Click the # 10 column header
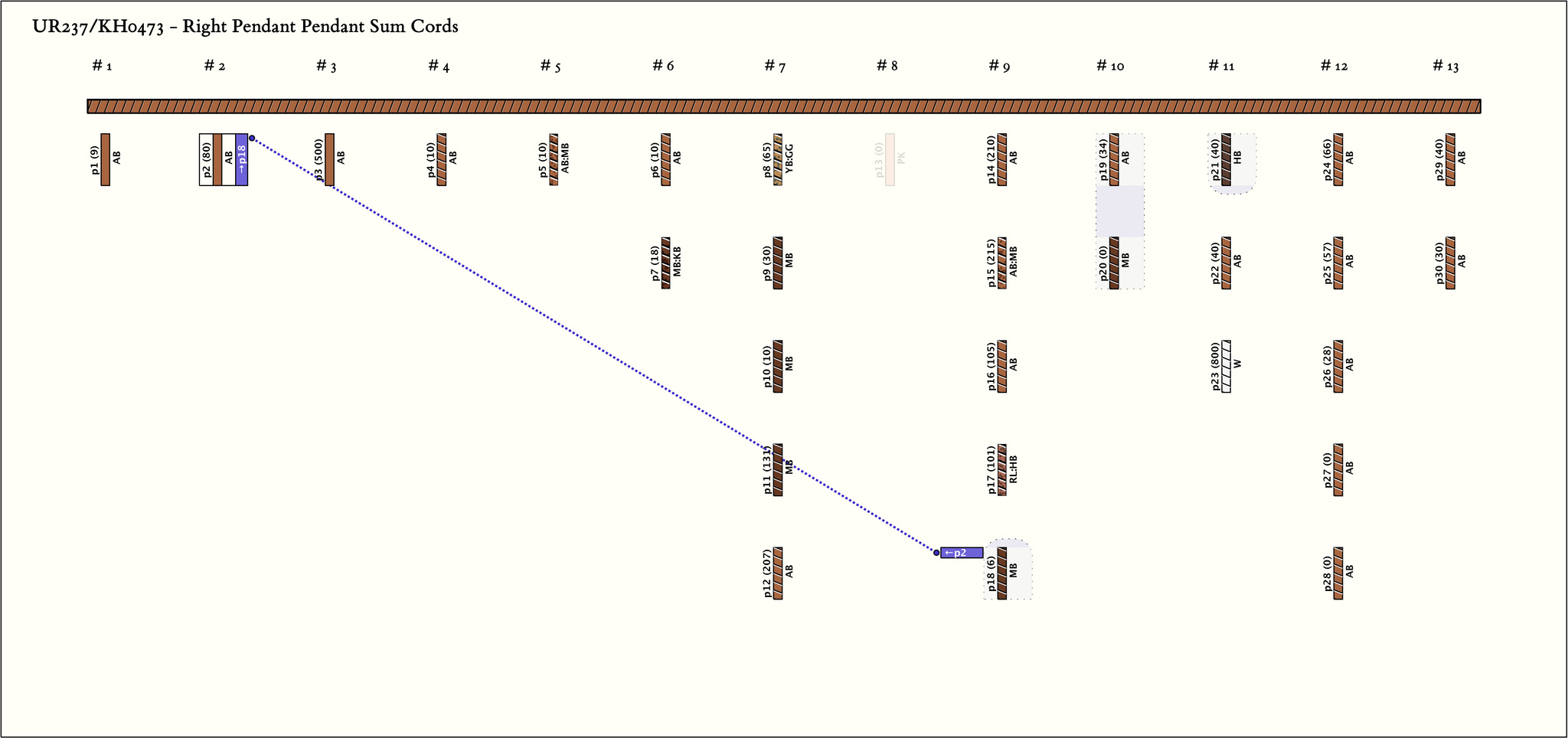Image resolution: width=1568 pixels, height=738 pixels. [1110, 66]
